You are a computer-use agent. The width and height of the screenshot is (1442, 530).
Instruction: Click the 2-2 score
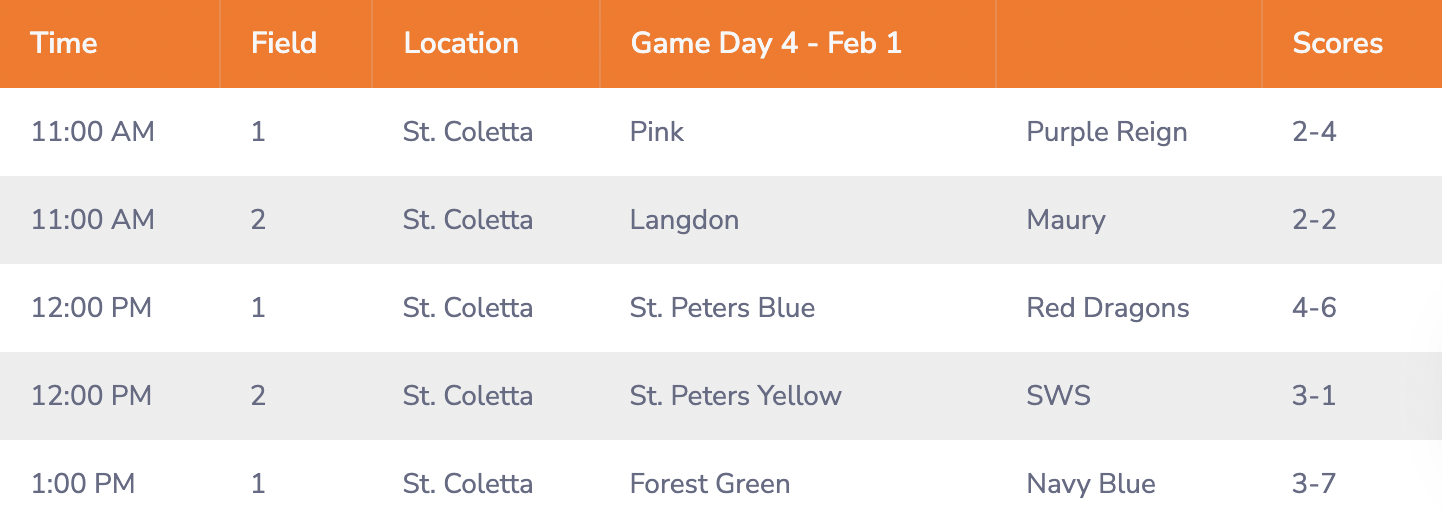click(x=1314, y=220)
